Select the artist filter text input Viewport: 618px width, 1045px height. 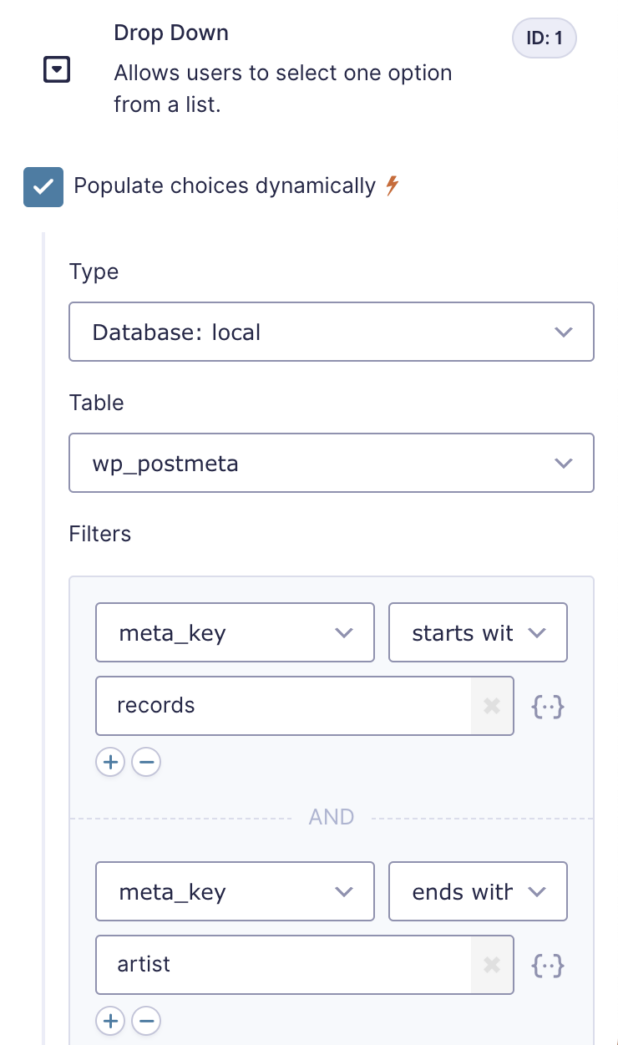tap(280, 965)
